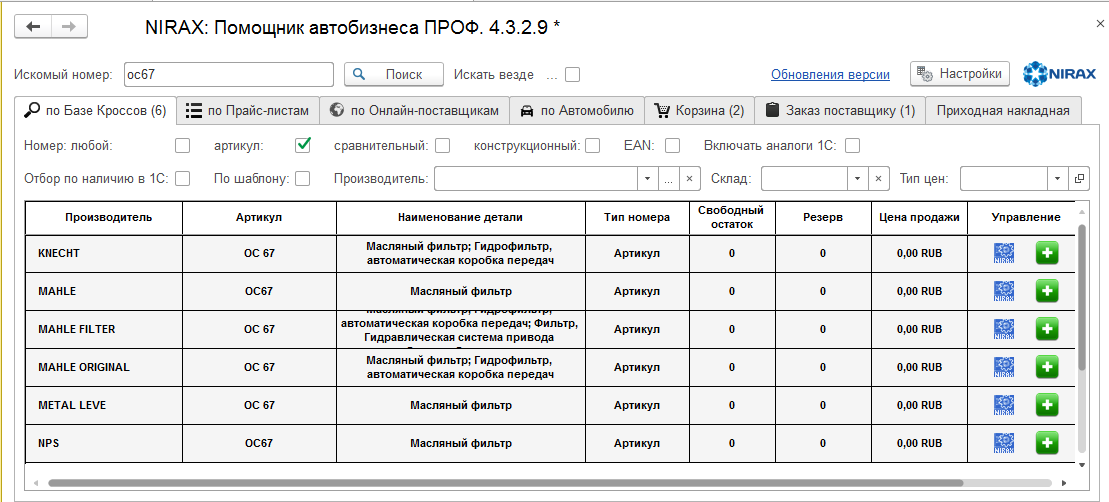Add KNECHT OC 67 with green plus
The image size is (1109, 502).
click(x=1047, y=253)
